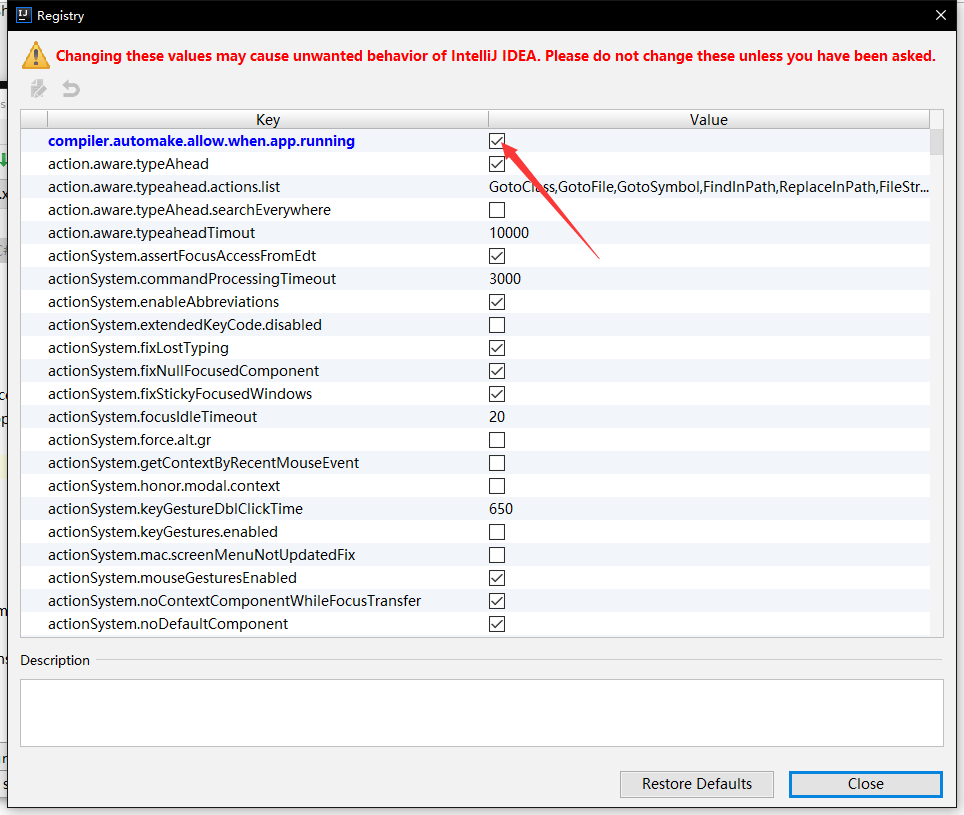964x815 pixels.
Task: Click the yellow warning triangle icon
Action: click(36, 55)
